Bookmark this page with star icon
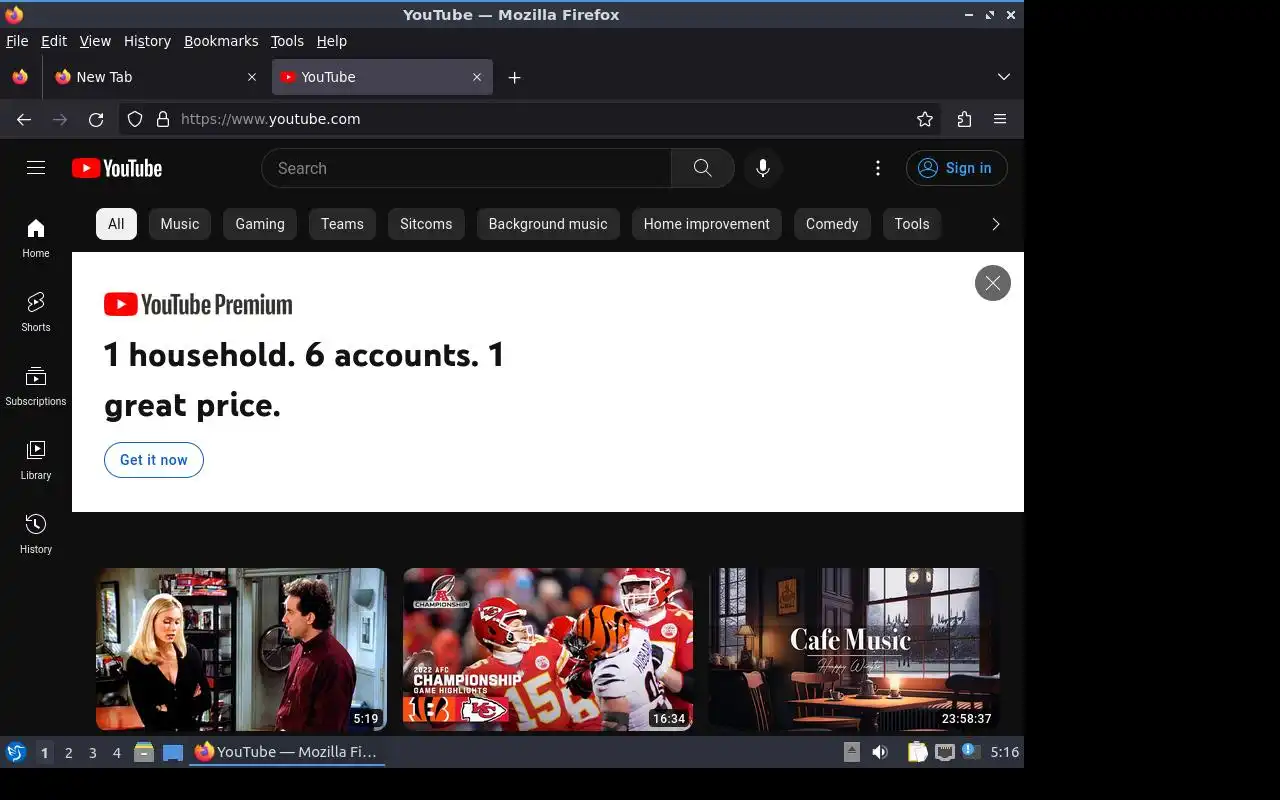 coord(925,119)
